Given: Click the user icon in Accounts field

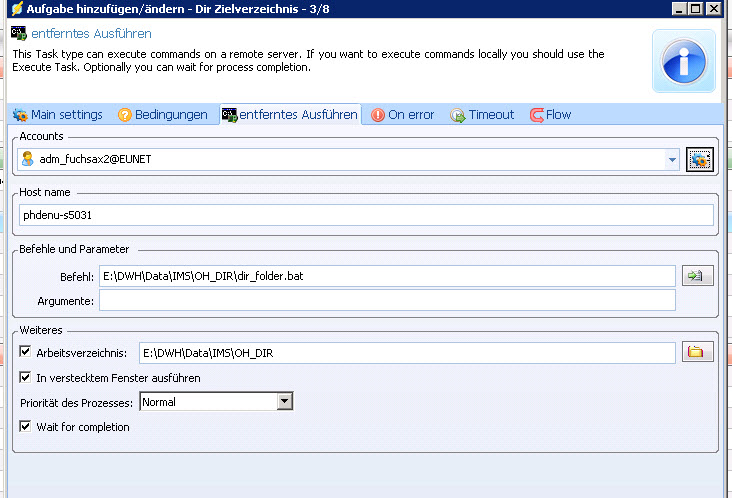Looking at the screenshot, I should 28,159.
